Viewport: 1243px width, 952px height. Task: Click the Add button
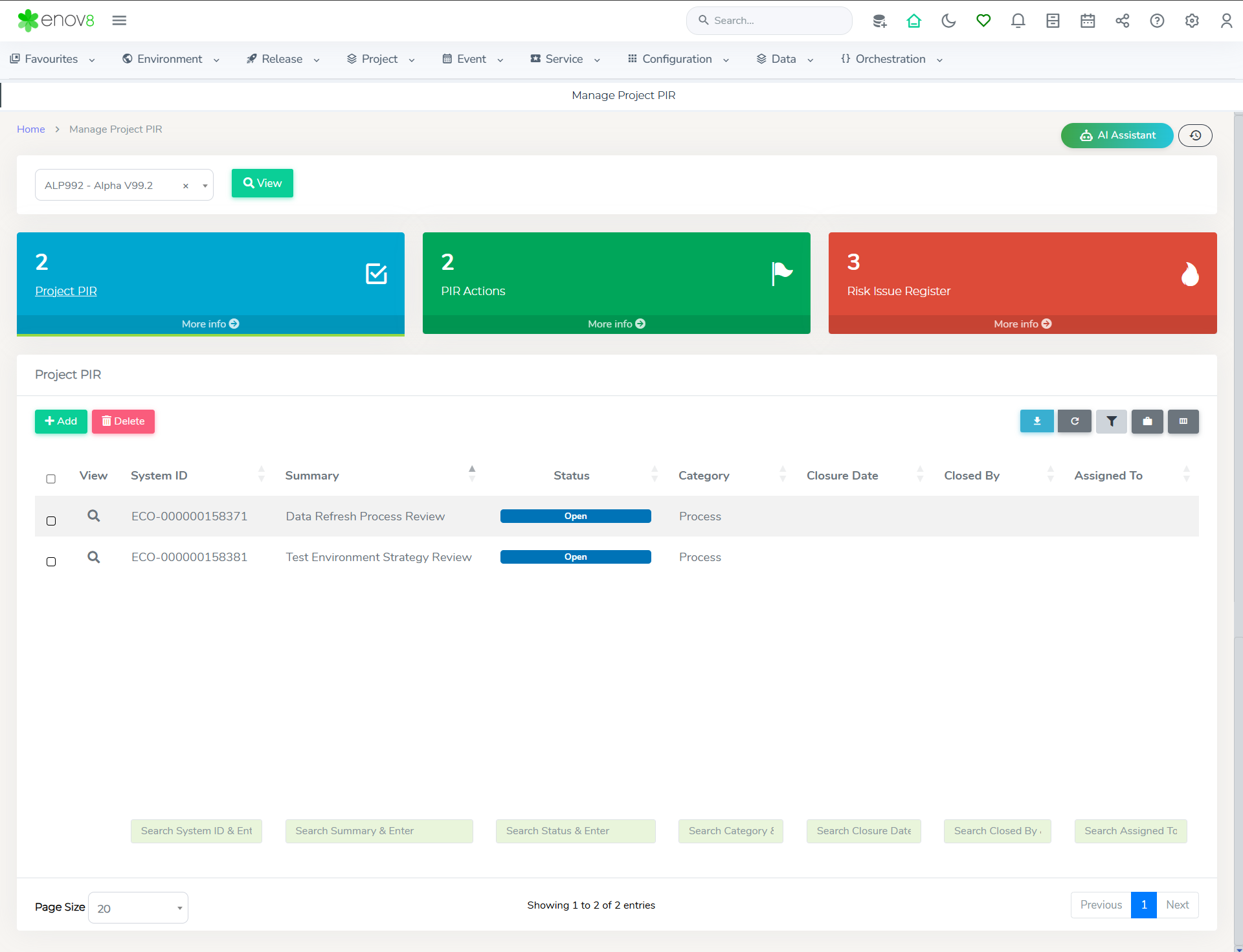[61, 421]
